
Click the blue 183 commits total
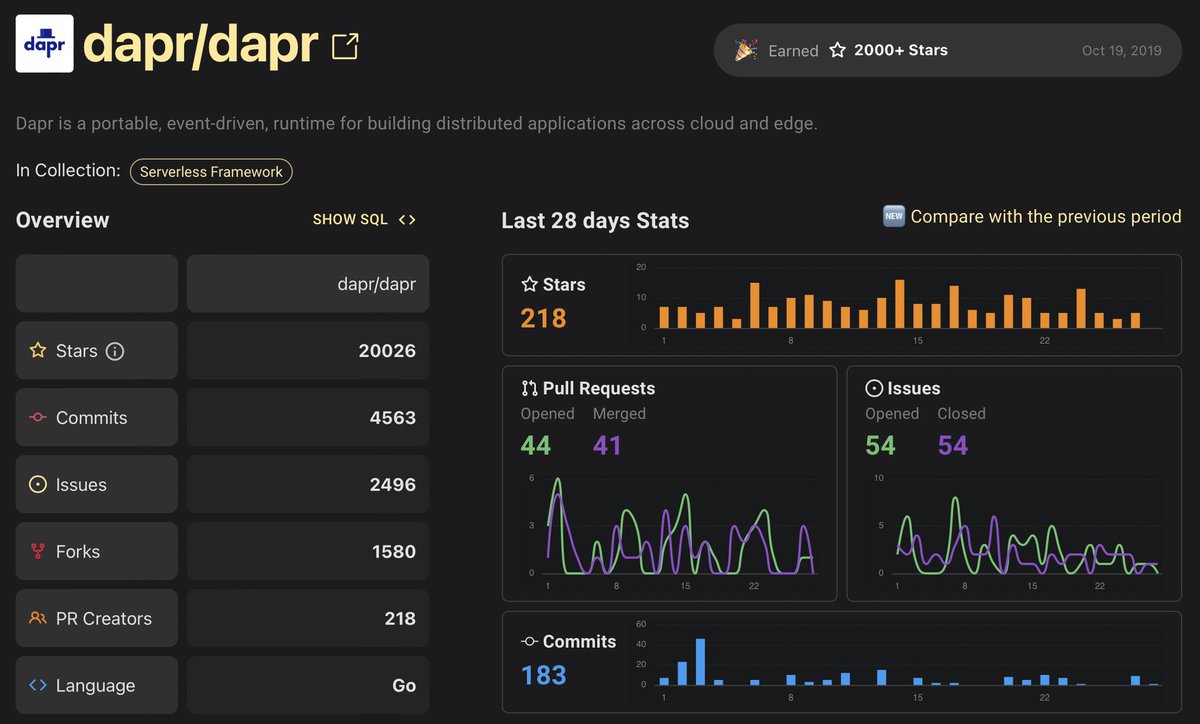[543, 675]
